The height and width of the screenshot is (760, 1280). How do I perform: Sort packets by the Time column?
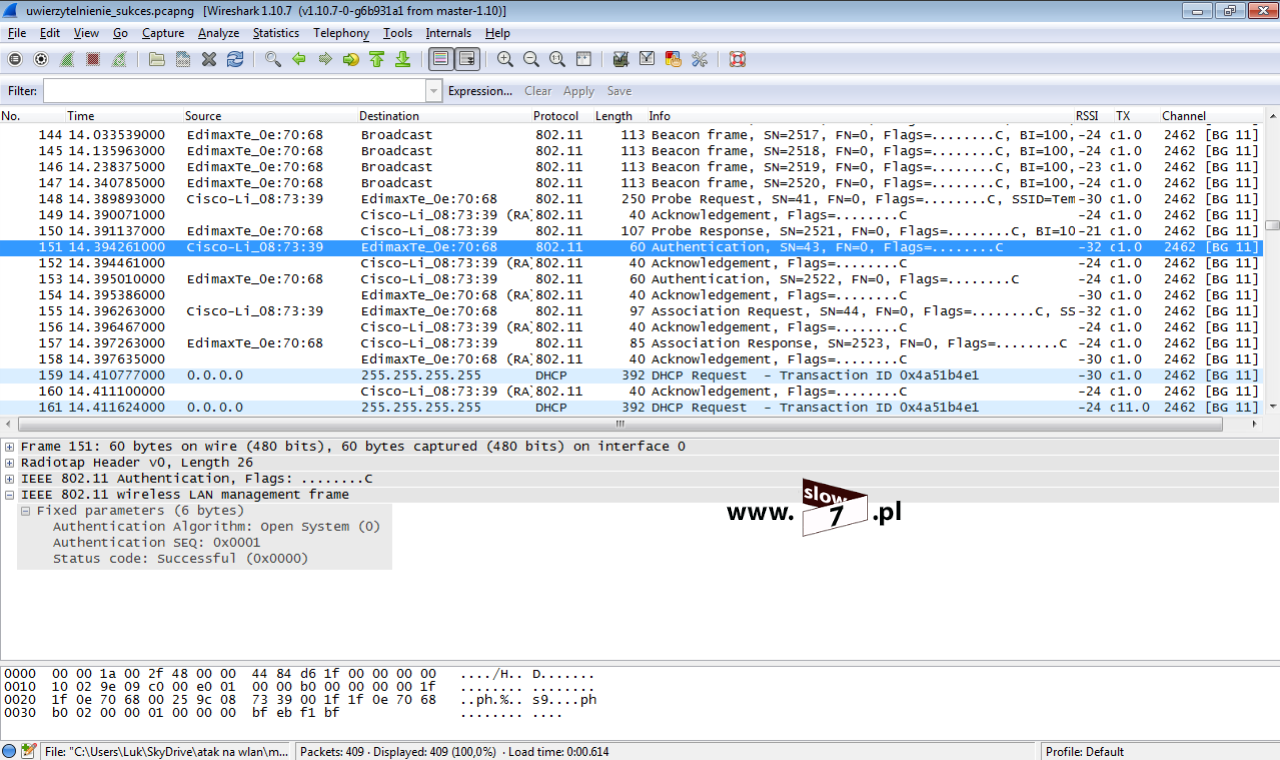(x=123, y=116)
